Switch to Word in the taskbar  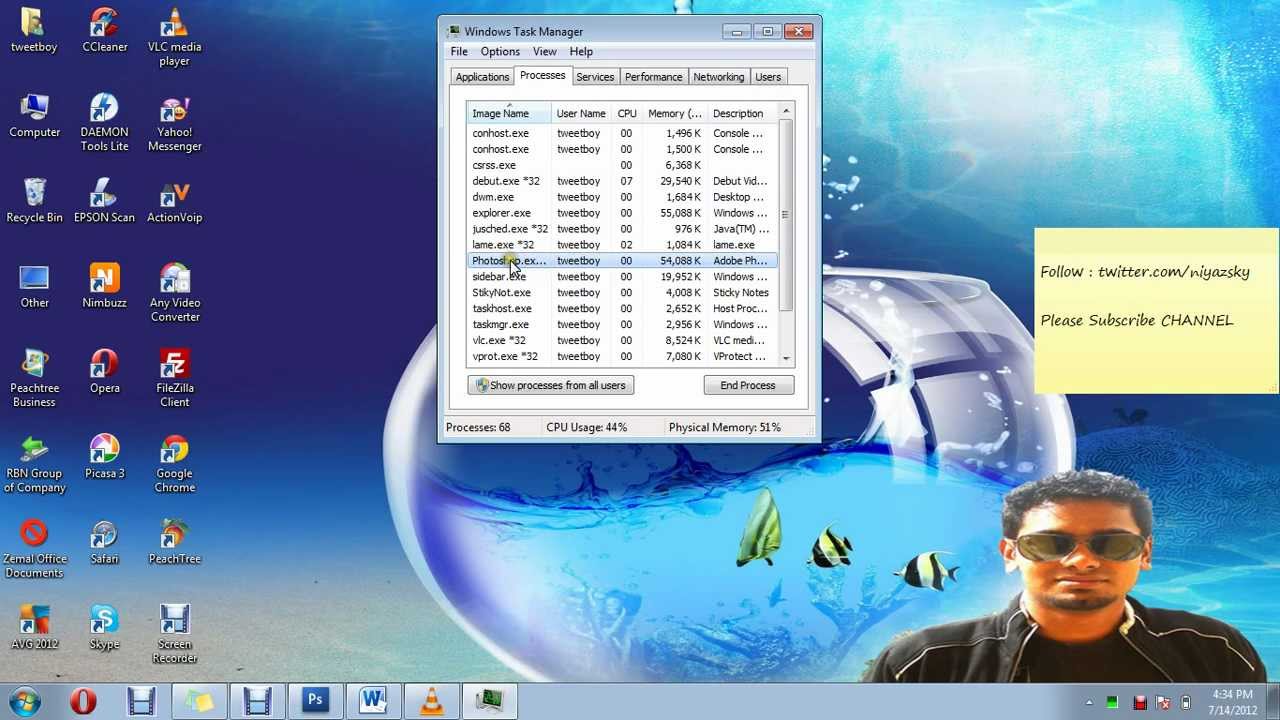(373, 701)
